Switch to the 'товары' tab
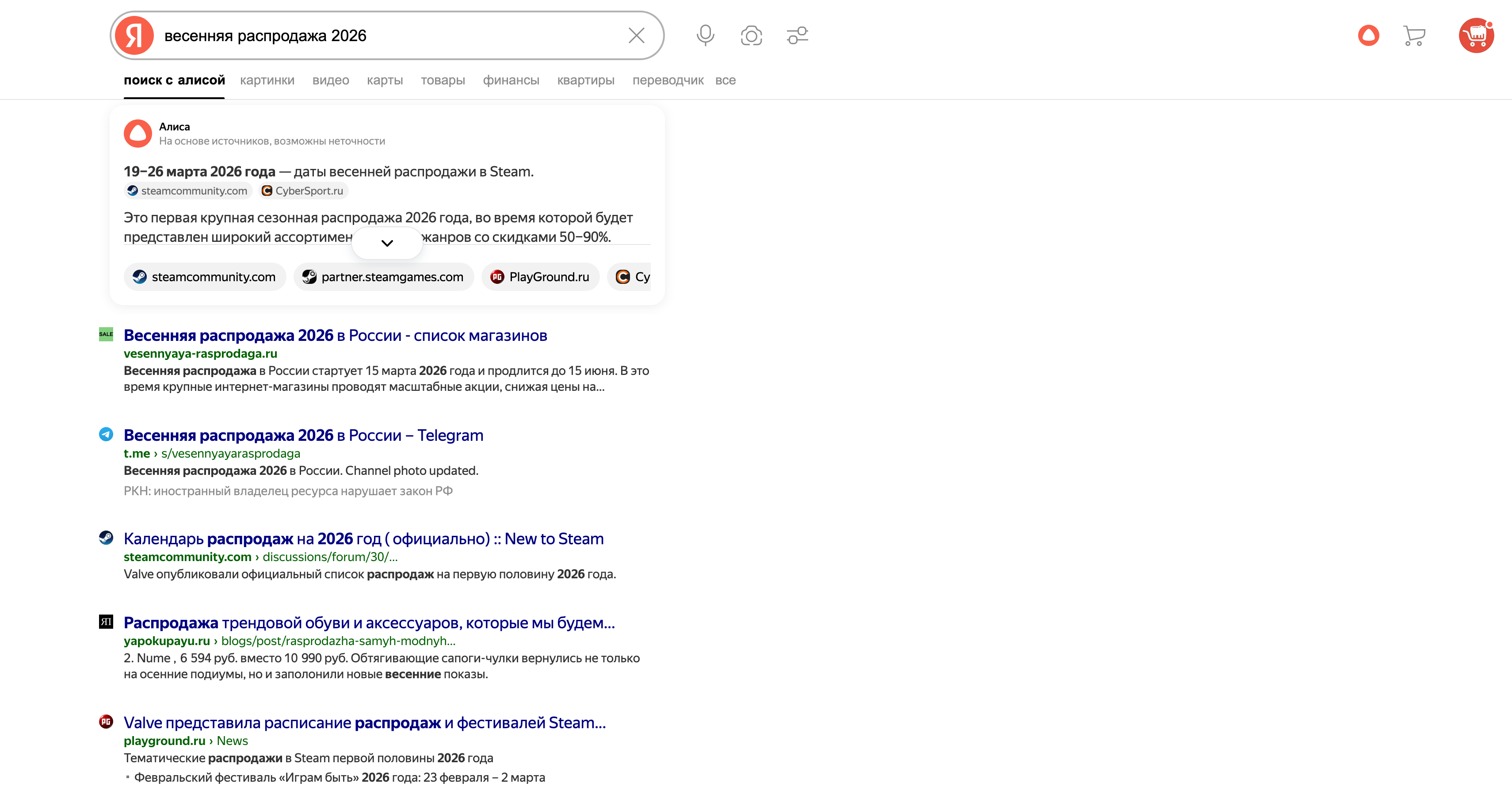1512x787 pixels. click(x=443, y=80)
